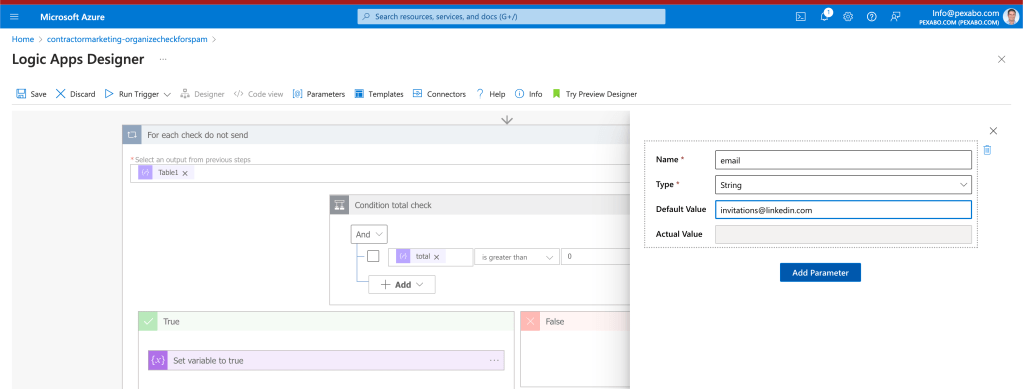Open the Condition total check header
Image resolution: width=1023 pixels, height=389 pixels.
[480, 205]
